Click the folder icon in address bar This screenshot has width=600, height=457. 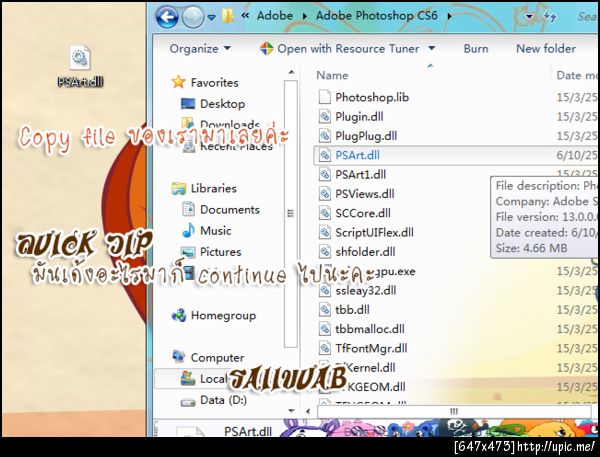228,16
